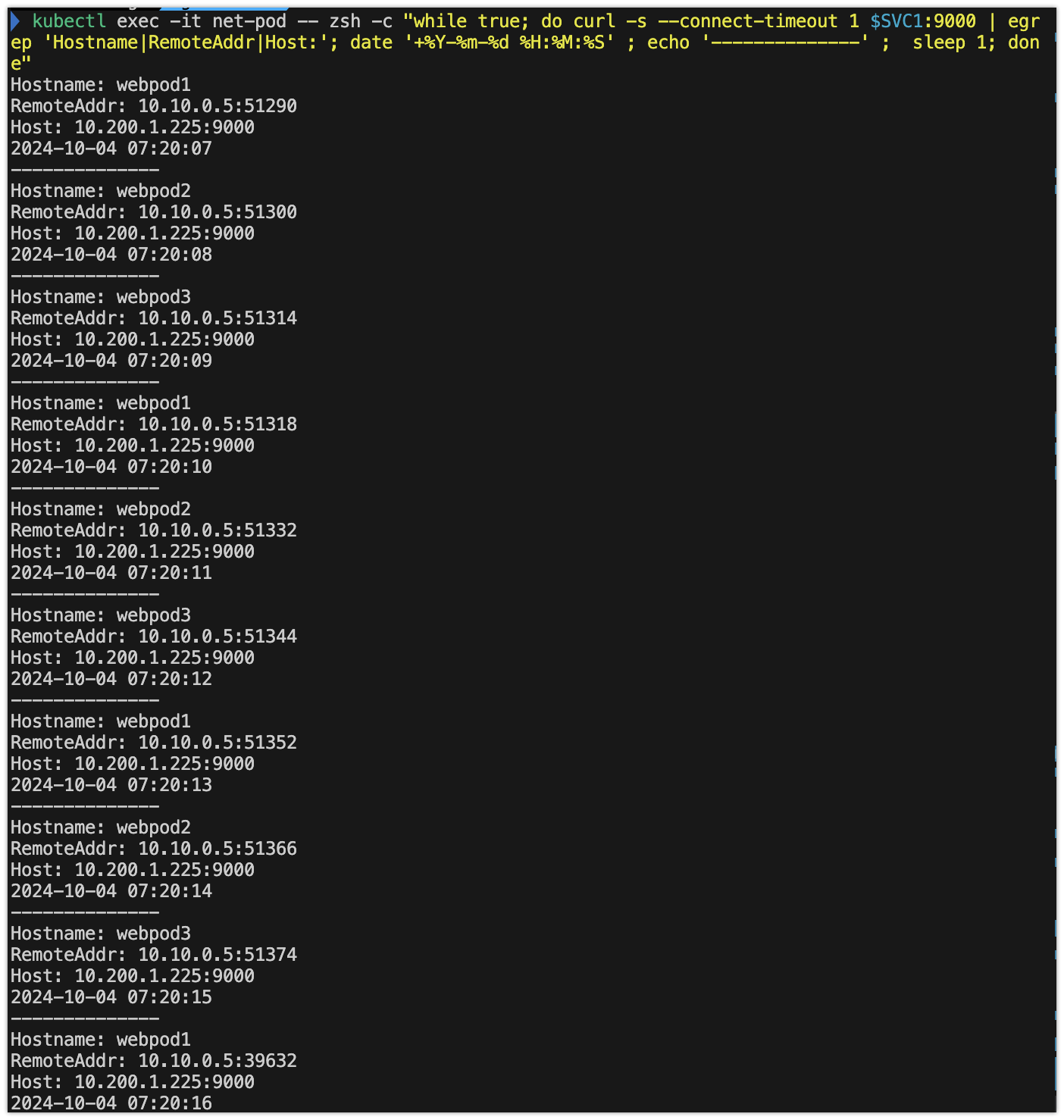Click the RemoteAddr line ending in 51300
The width and height of the screenshot is (1064, 1120).
[x=154, y=212]
